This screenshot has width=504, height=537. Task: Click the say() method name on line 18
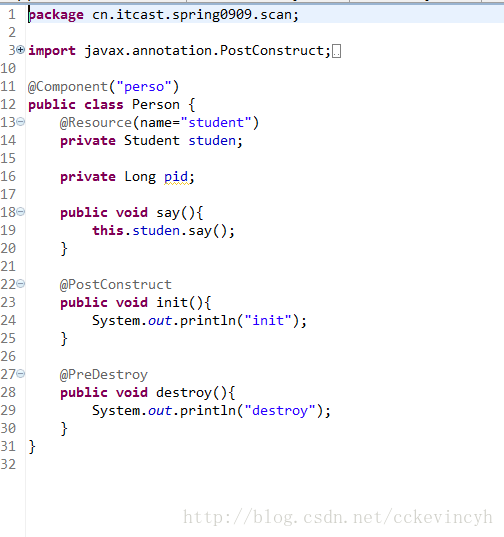tap(168, 213)
